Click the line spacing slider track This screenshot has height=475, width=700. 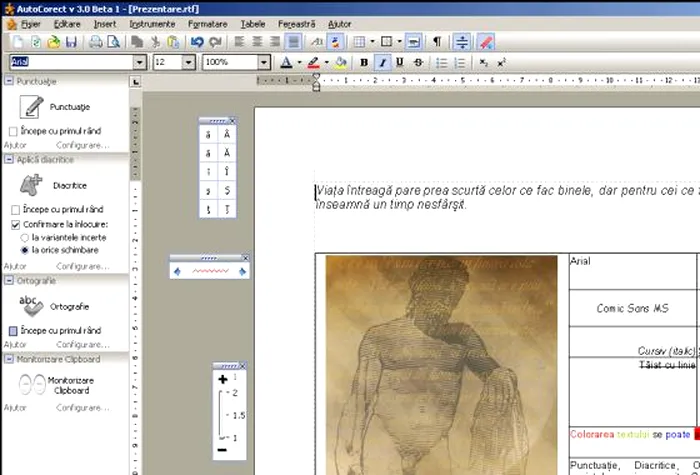220,415
